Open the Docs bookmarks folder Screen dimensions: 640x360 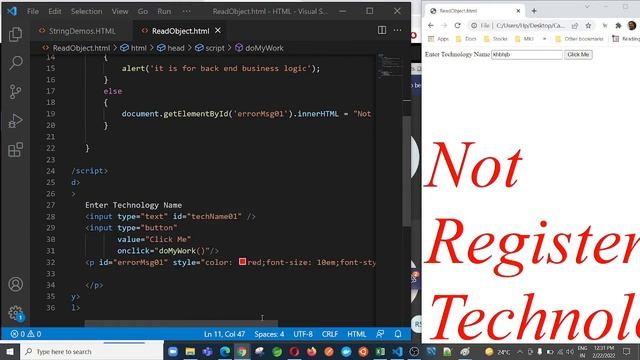click(x=466, y=39)
